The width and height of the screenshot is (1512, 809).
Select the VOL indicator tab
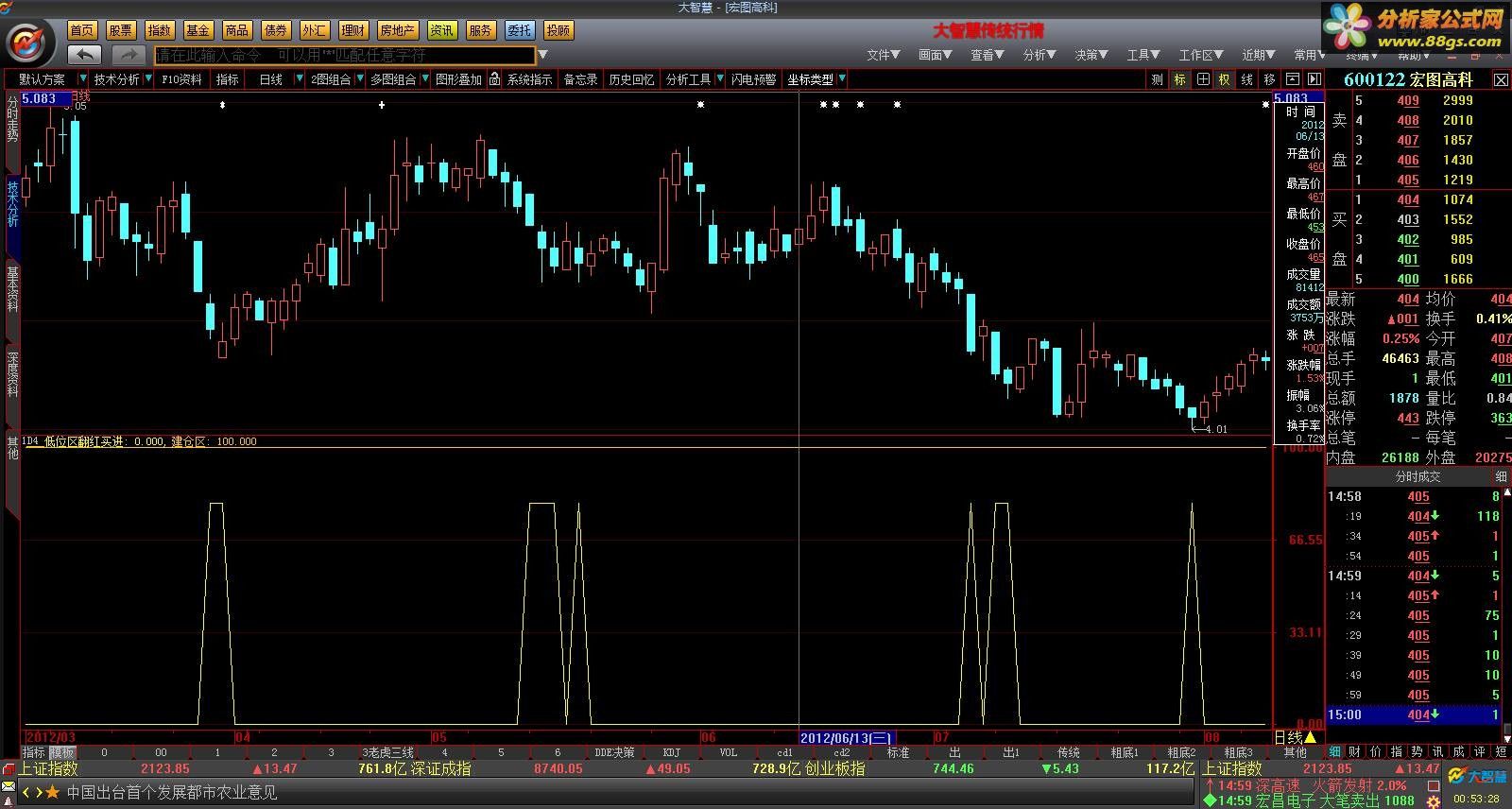pos(729,752)
